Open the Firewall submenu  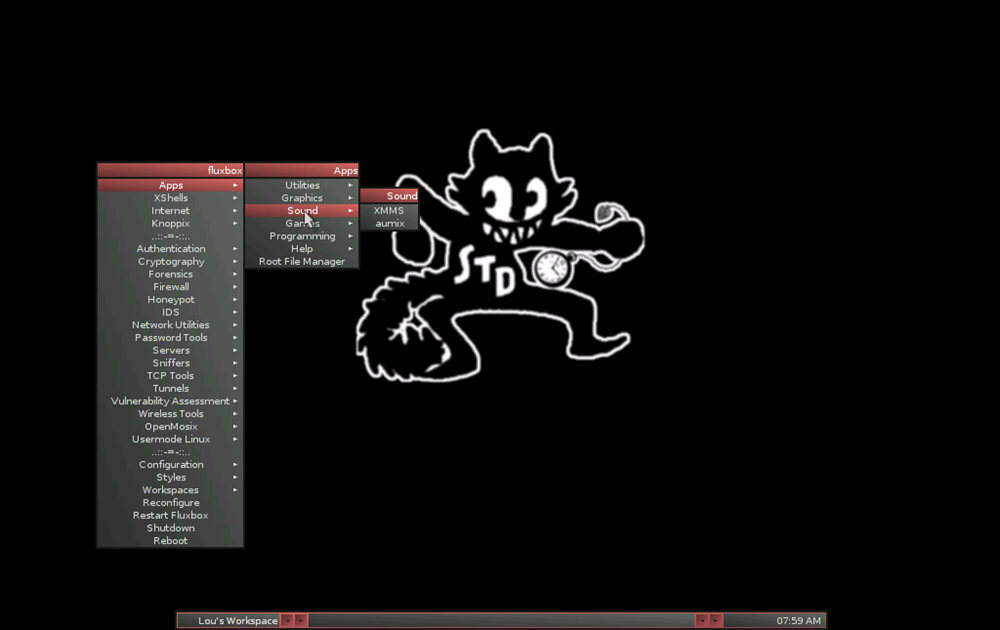(x=170, y=287)
